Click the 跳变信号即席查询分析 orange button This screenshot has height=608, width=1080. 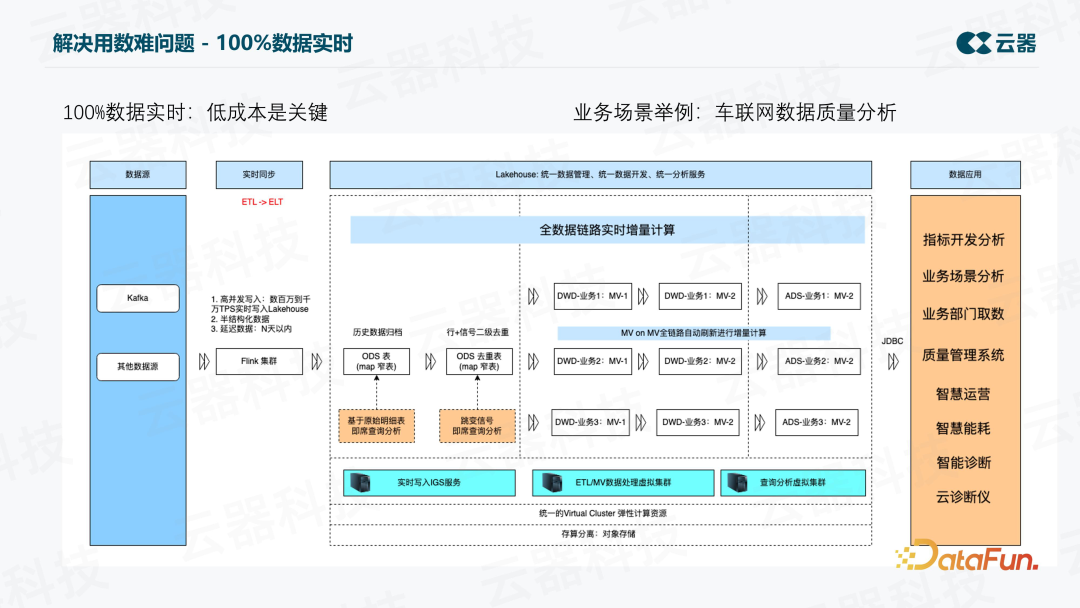pos(477,425)
